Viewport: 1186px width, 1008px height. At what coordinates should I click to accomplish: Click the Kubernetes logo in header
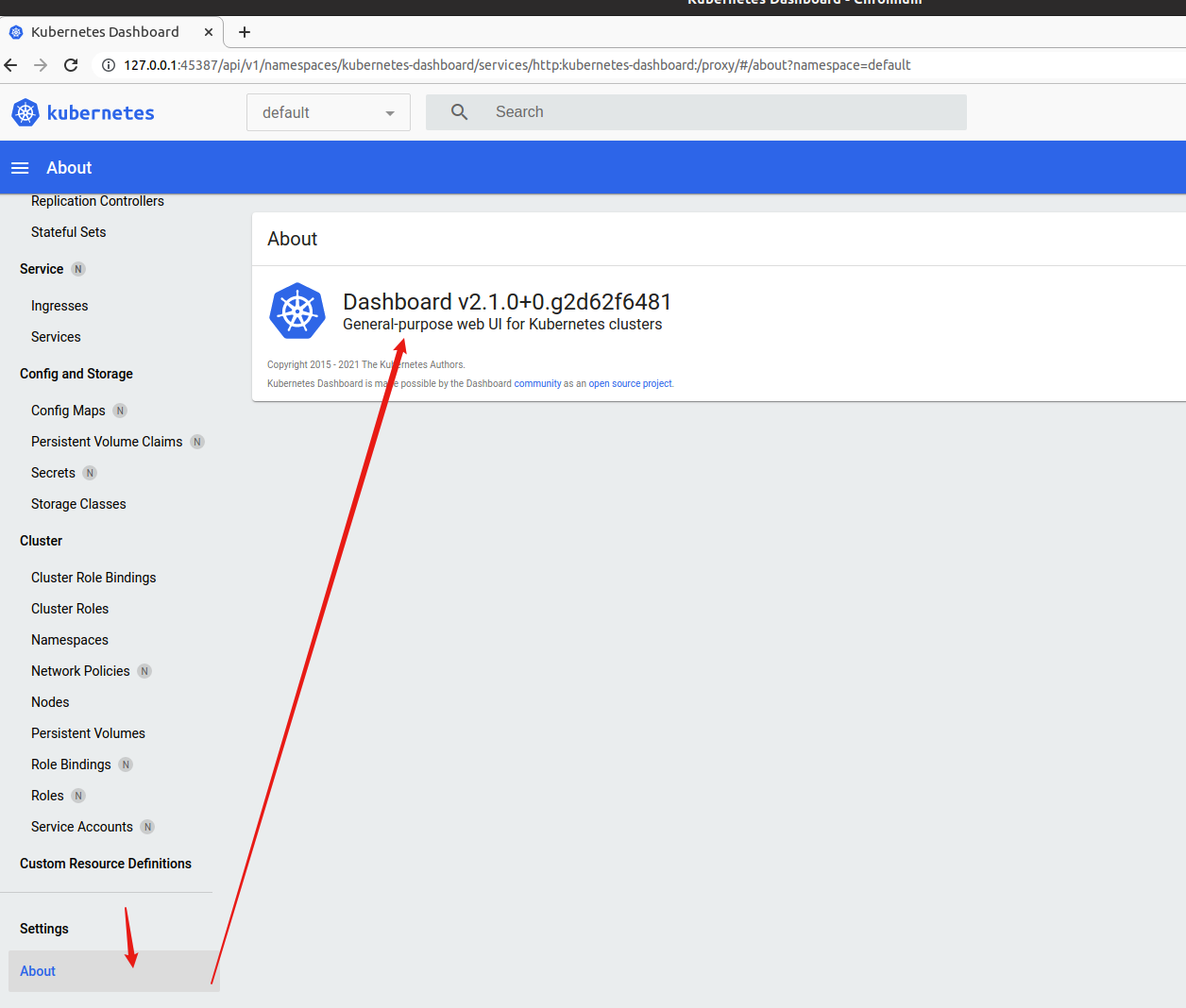pos(25,112)
